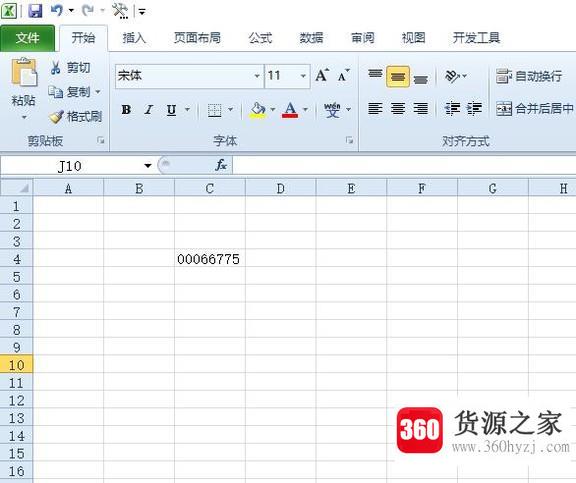Screen dimensions: 576x483
Task: Toggle Italic formatting
Action: pos(149,109)
